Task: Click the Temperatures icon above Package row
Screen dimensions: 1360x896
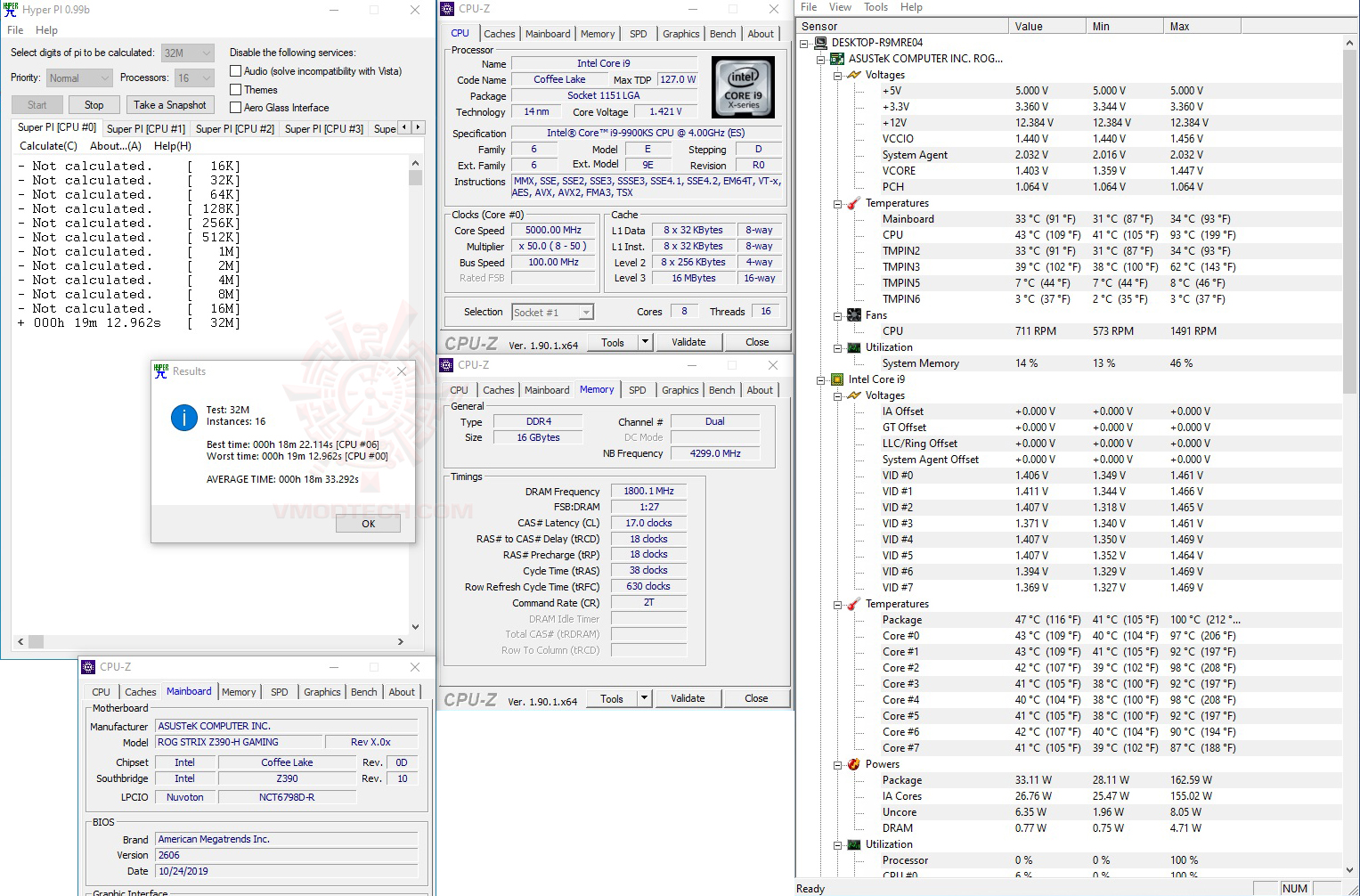Action: tap(854, 604)
